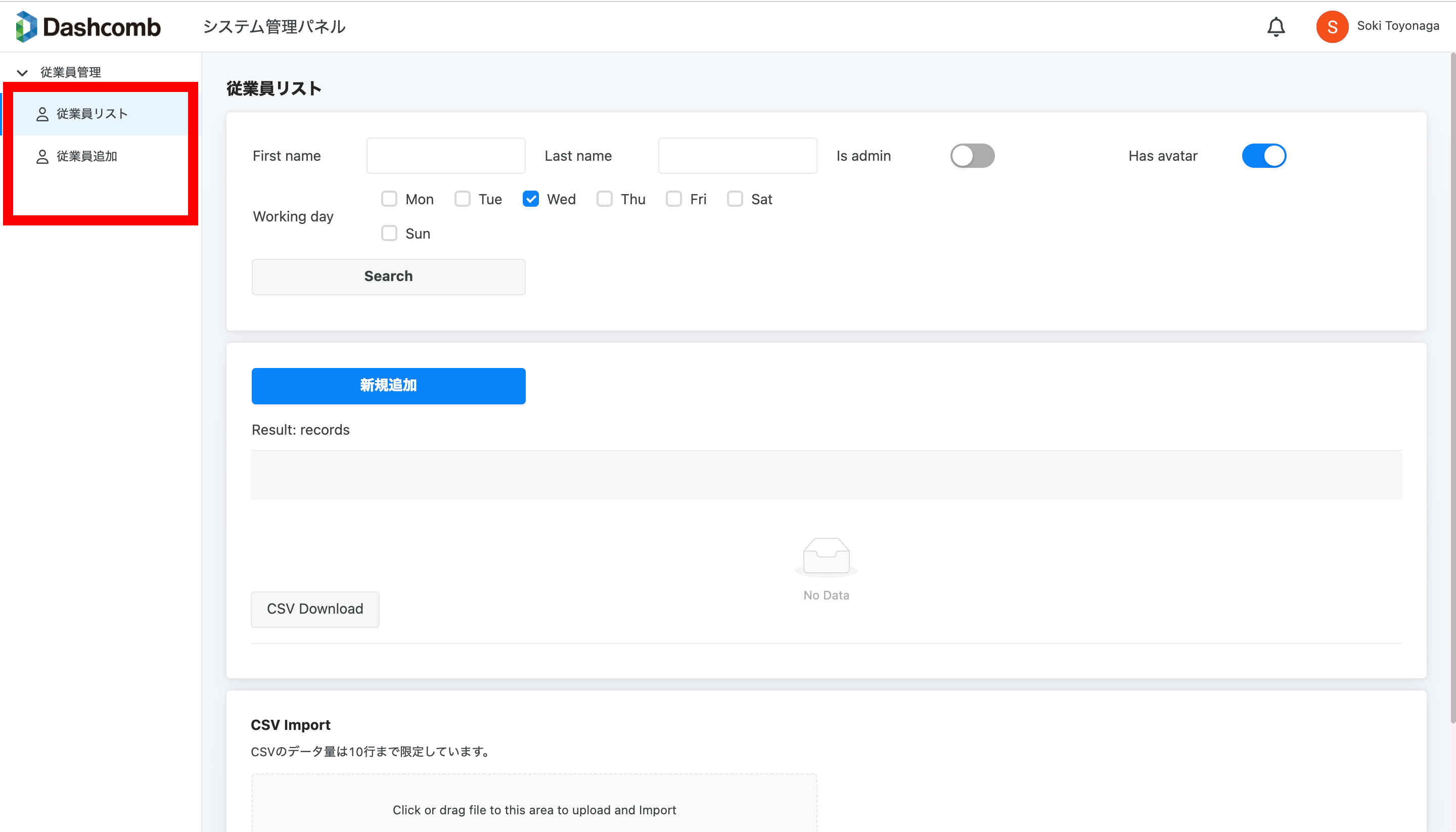Enable the Sun checkbox
1456x832 pixels.
click(x=389, y=233)
